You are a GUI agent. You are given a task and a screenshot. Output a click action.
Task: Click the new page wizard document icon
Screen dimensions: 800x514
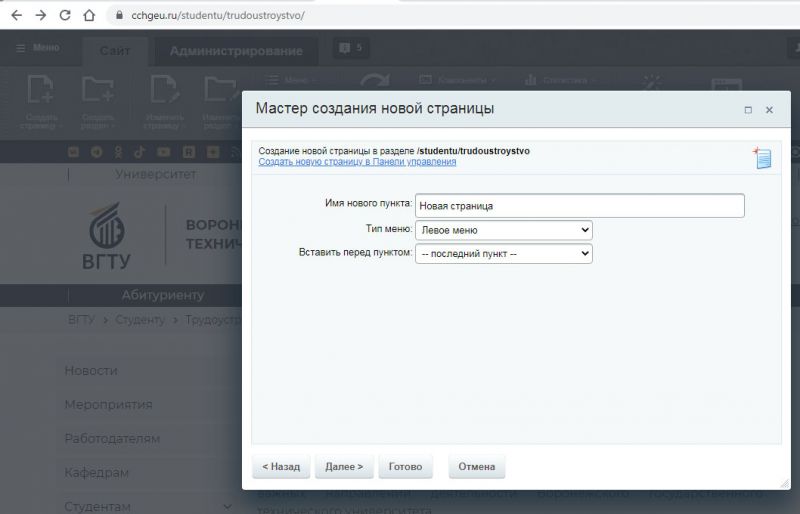click(762, 157)
